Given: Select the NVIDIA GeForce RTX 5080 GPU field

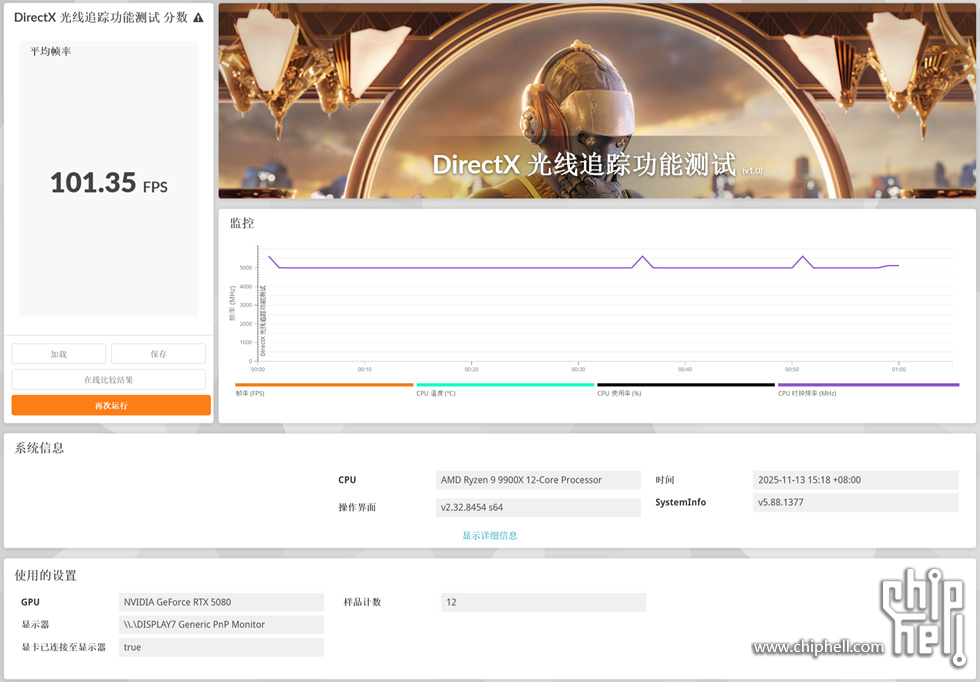Looking at the screenshot, I should [221, 602].
